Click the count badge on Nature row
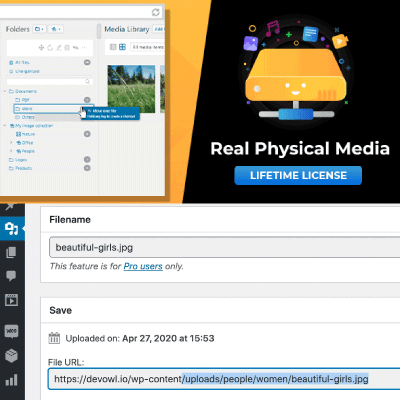The image size is (400, 400). 87,134
